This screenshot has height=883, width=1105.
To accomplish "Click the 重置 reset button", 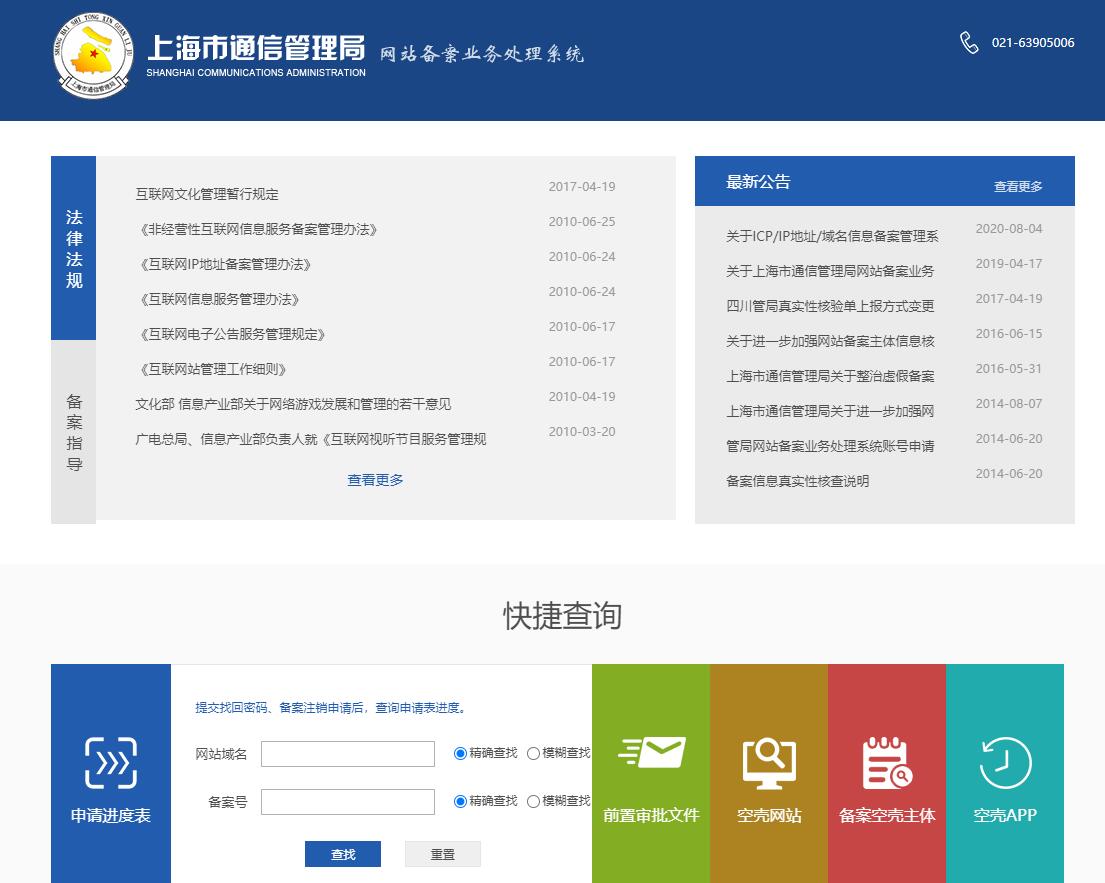I will click(x=443, y=854).
